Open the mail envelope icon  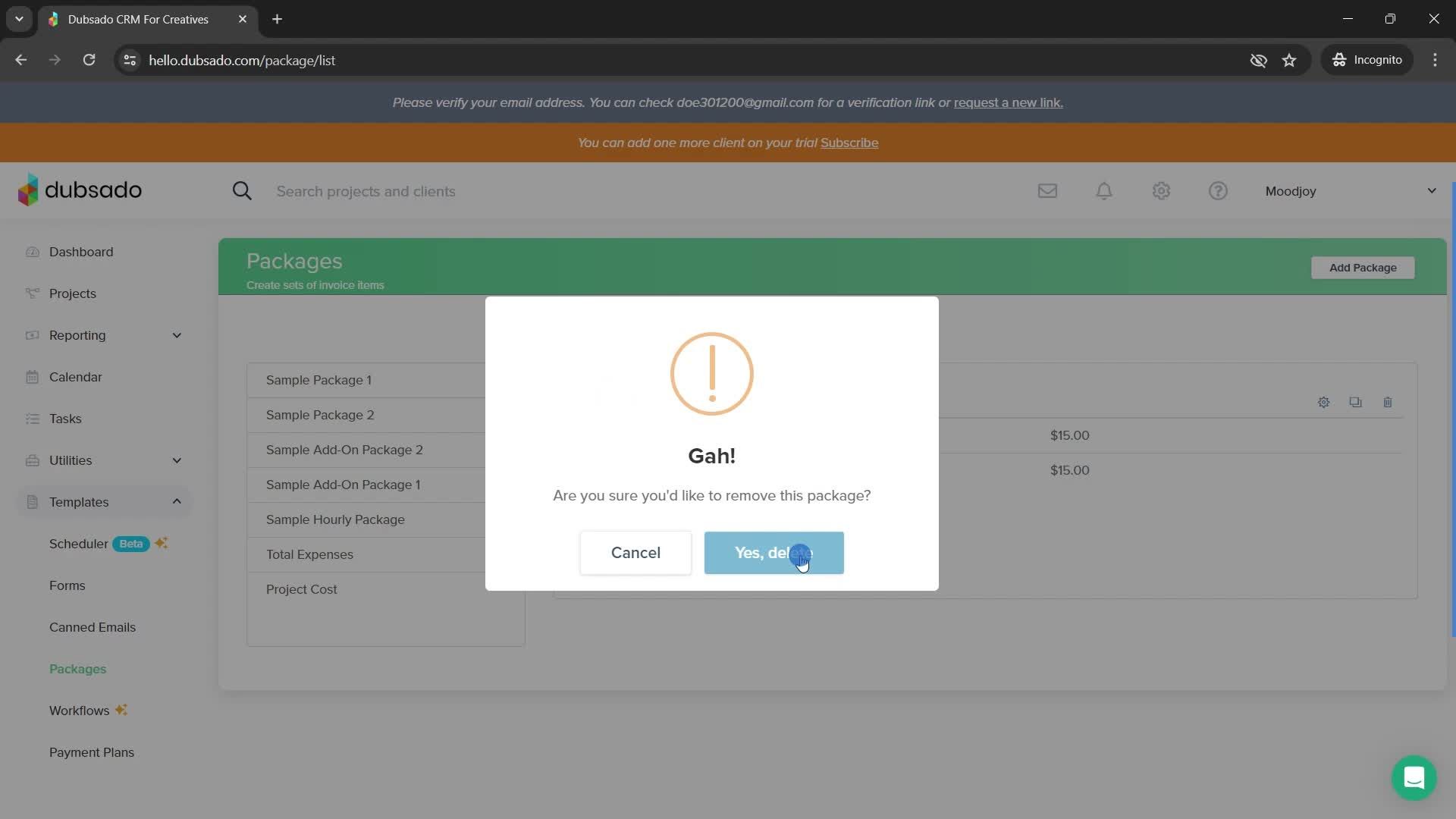click(1047, 191)
